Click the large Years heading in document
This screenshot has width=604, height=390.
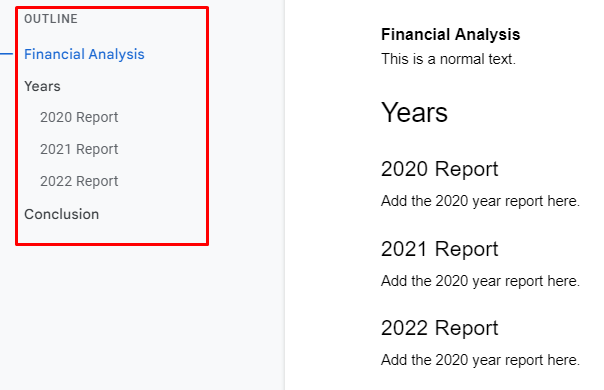(414, 113)
